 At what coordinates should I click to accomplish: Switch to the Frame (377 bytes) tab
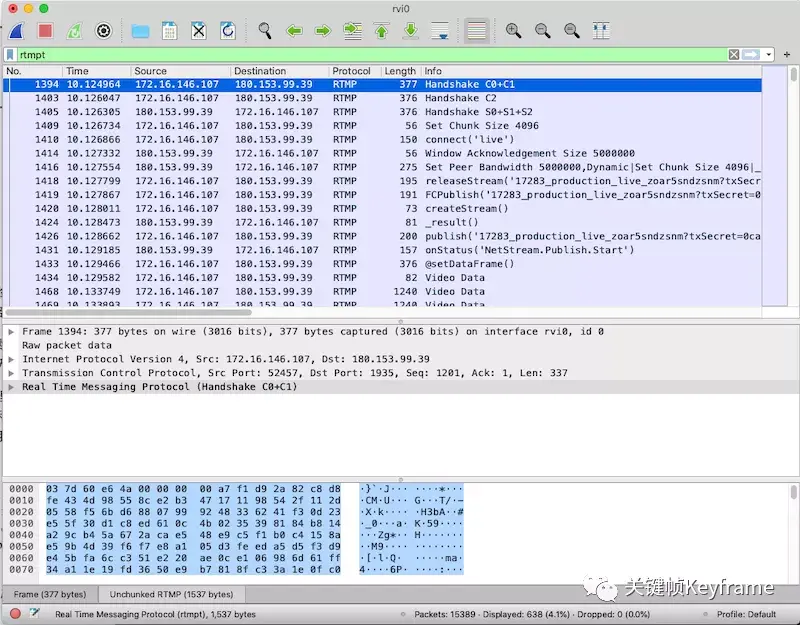49,594
